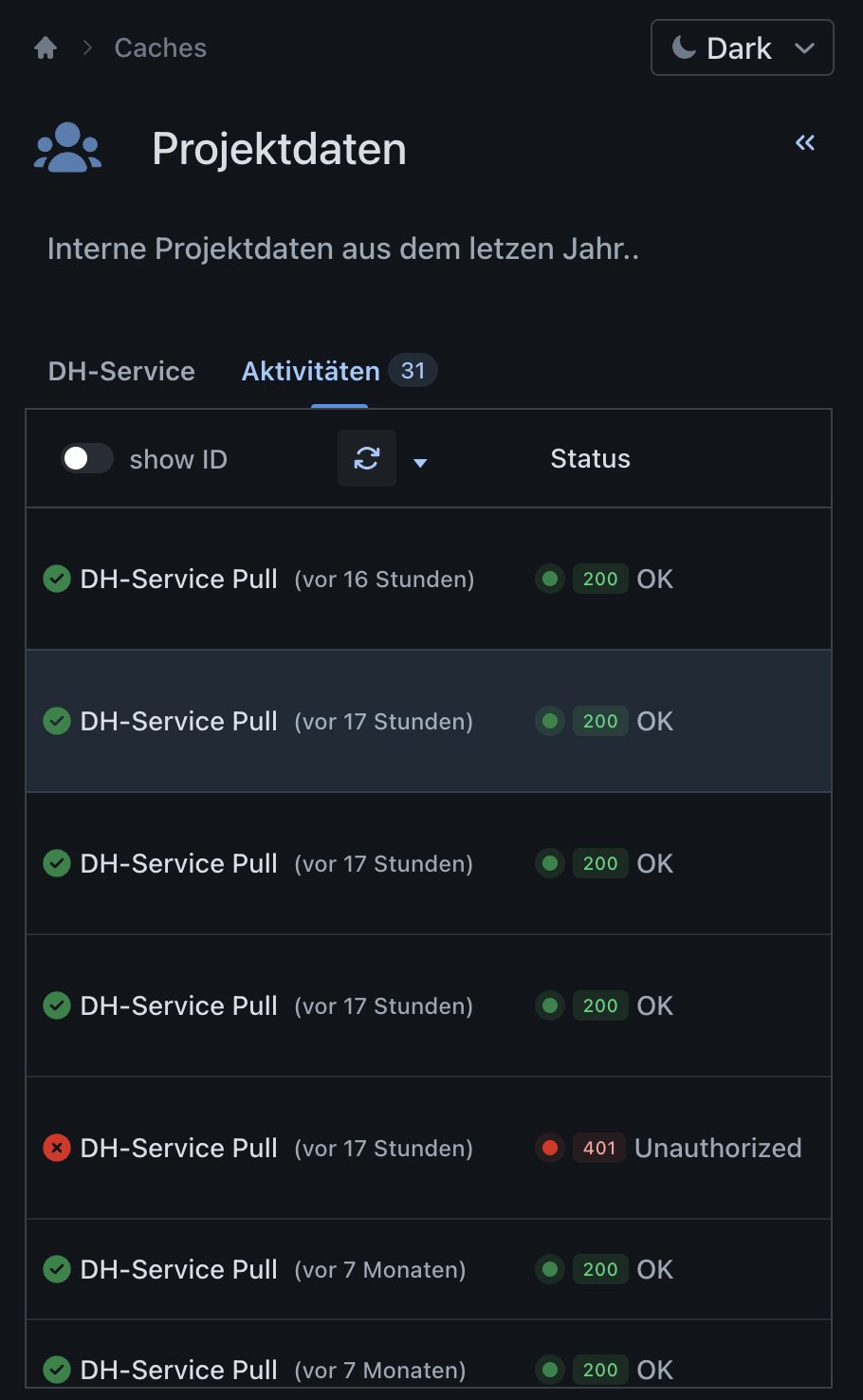The image size is (863, 1400).
Task: Click the 200 badge in first row
Action: tap(600, 579)
